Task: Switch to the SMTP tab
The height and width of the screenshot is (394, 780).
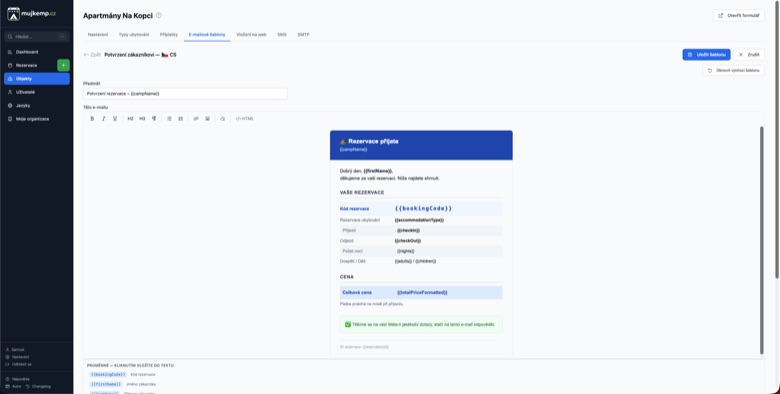Action: 303,35
